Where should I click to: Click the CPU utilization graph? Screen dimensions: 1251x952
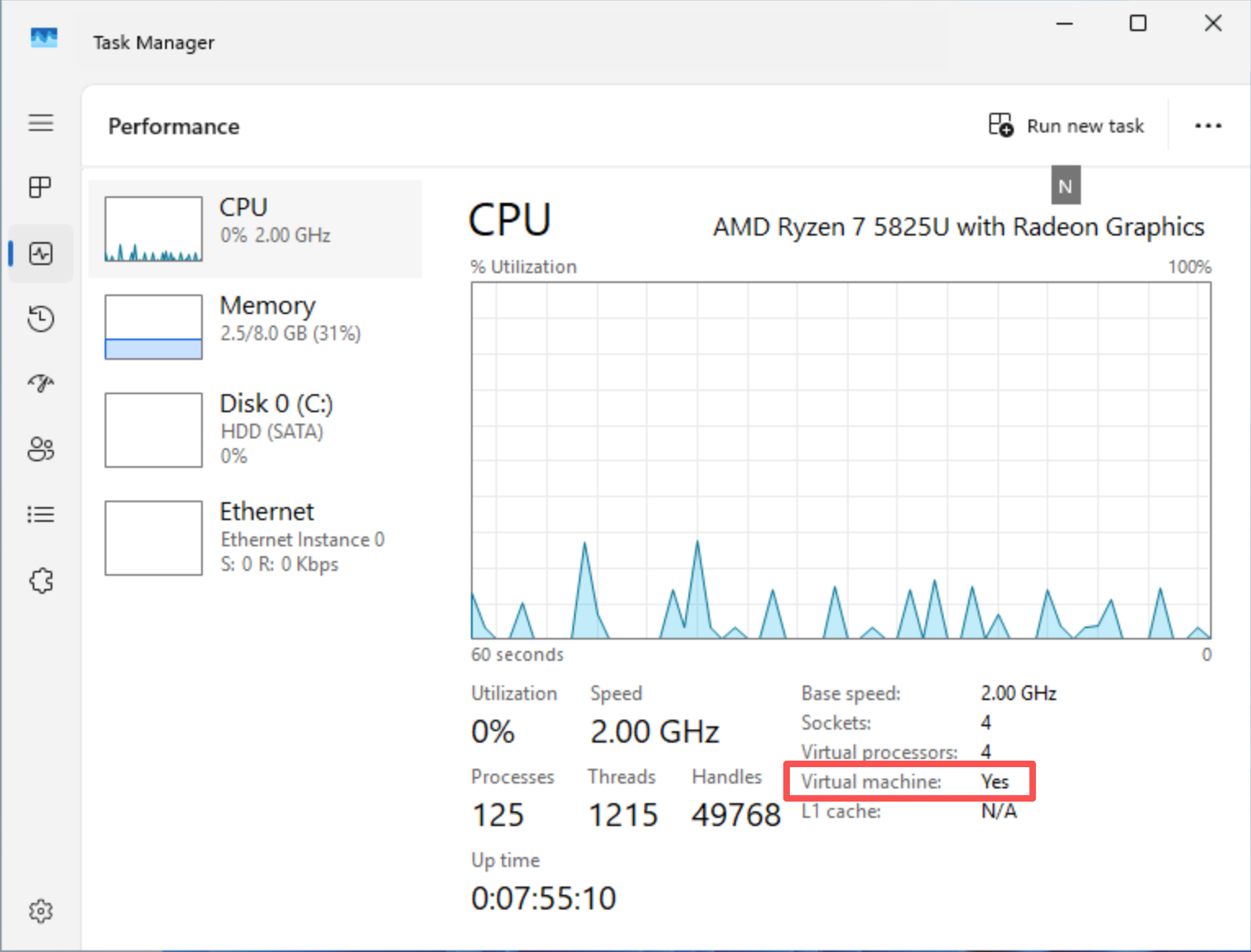(841, 462)
